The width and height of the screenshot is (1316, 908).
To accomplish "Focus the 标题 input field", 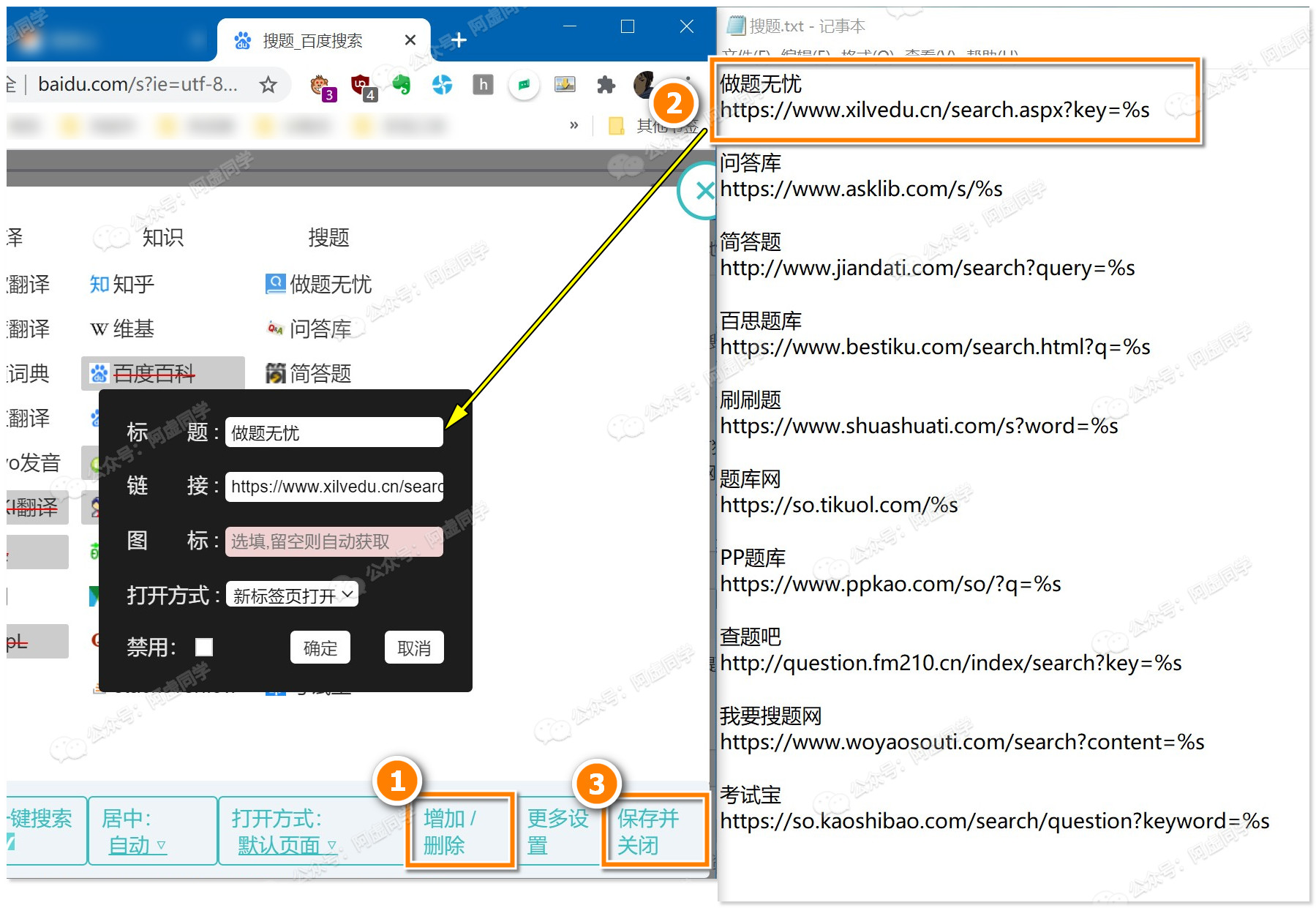I will point(334,432).
